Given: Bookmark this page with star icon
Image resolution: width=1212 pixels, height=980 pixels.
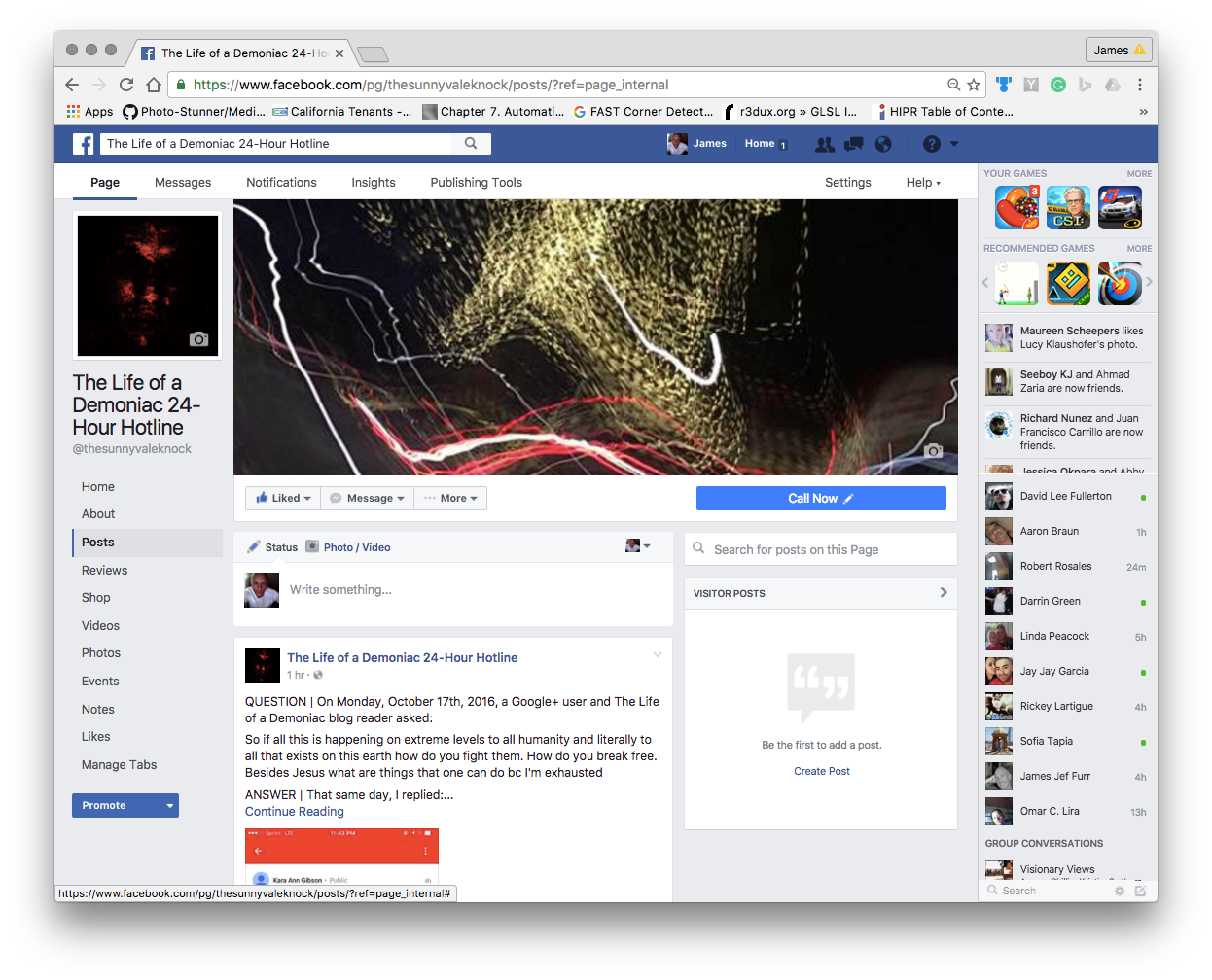Looking at the screenshot, I should tap(974, 85).
